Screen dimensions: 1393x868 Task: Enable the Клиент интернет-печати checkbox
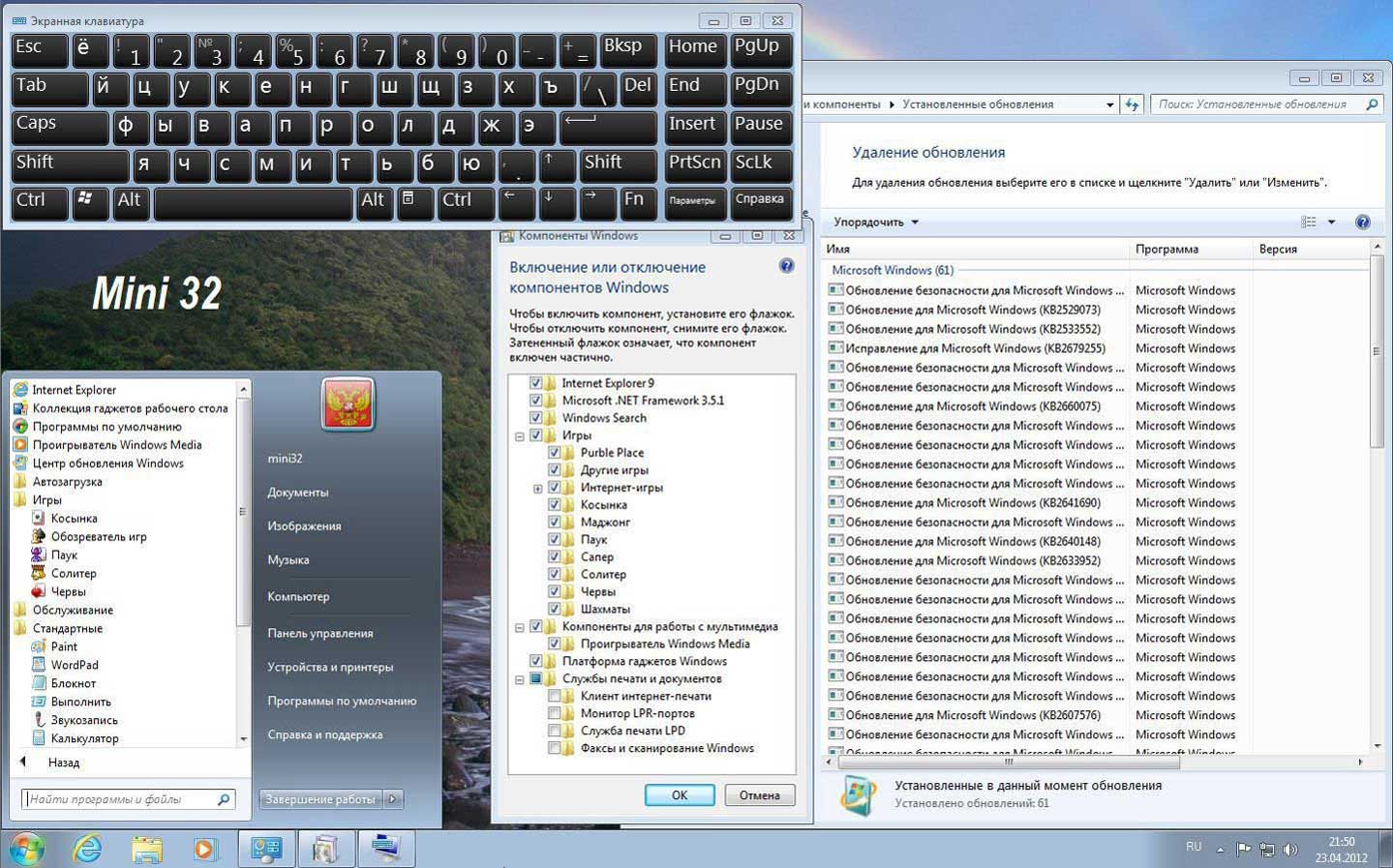[x=555, y=696]
